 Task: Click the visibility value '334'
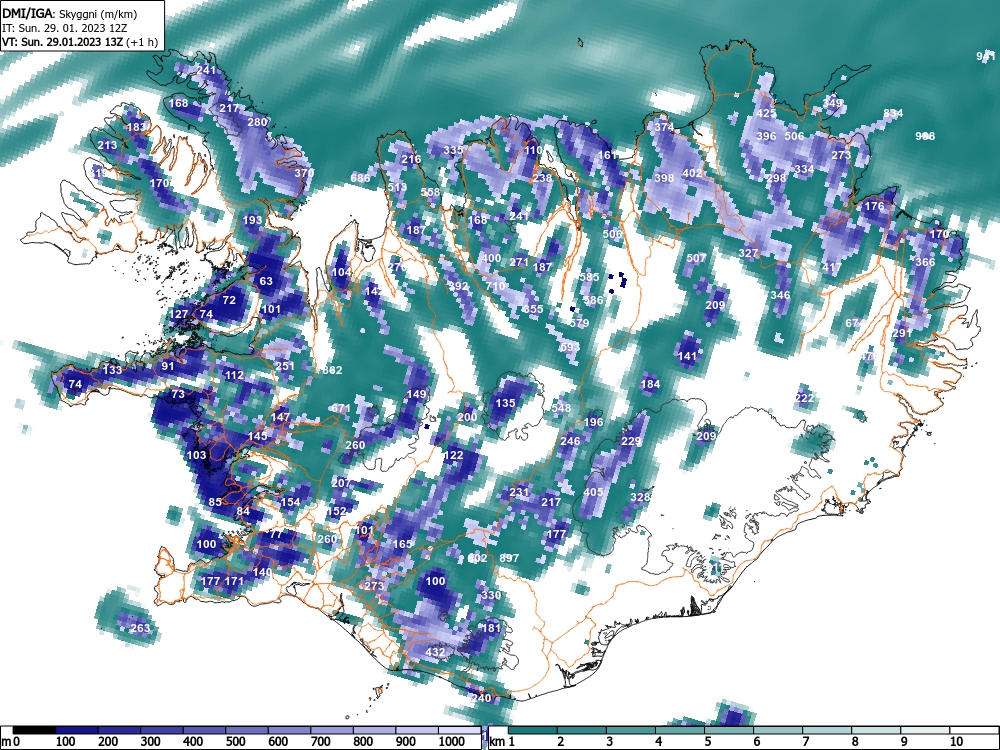tap(804, 169)
